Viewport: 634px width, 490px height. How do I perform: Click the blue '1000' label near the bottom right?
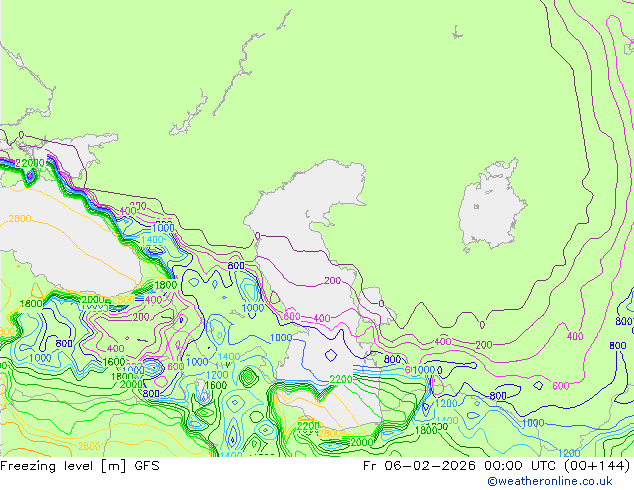coord(533,423)
